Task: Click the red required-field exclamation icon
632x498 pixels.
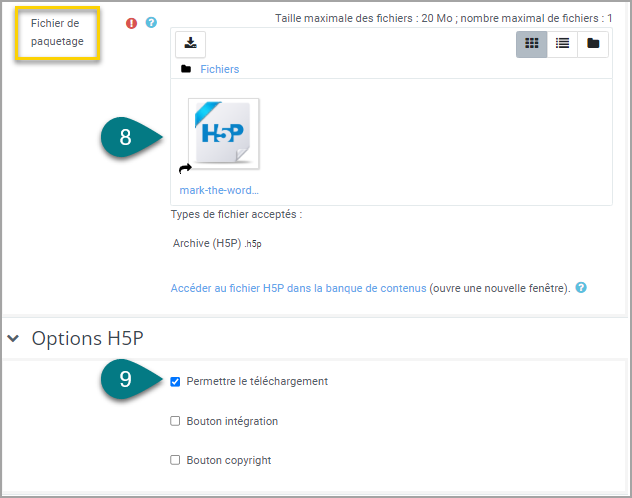Action: click(131, 23)
